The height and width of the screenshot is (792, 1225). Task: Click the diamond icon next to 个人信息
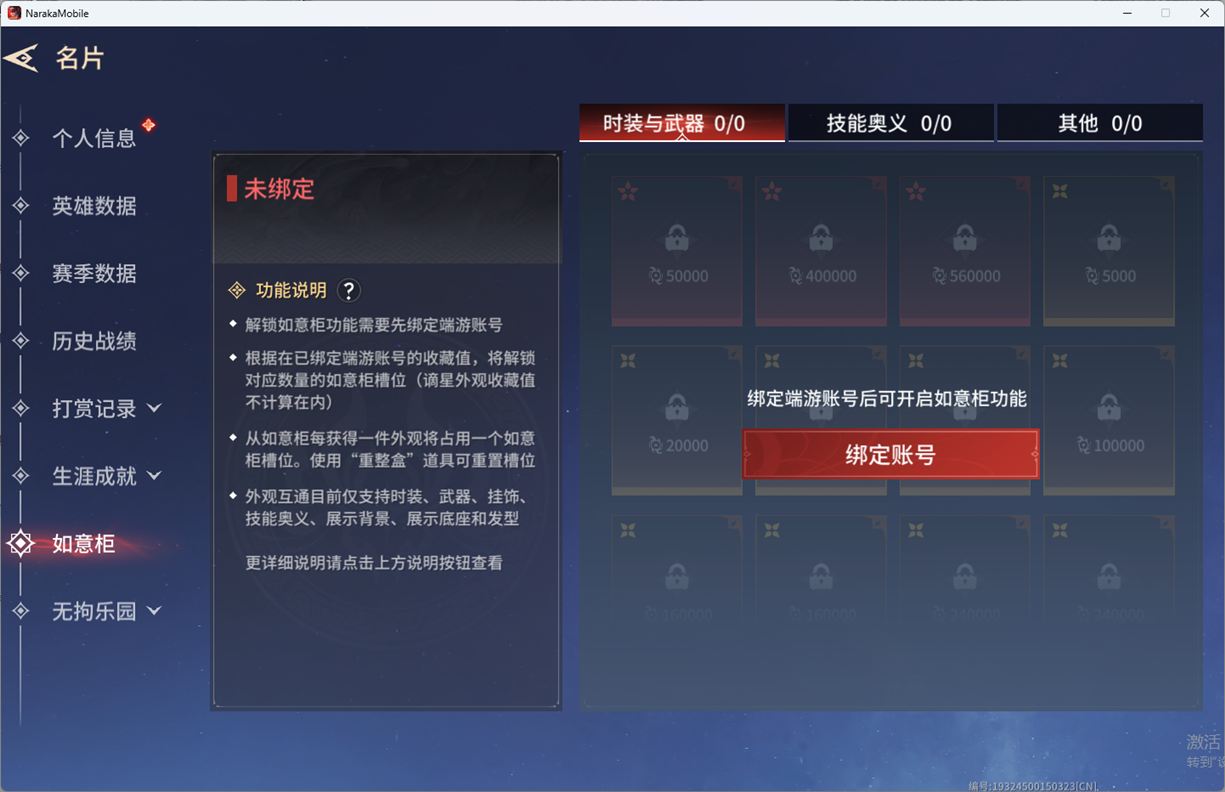21,138
